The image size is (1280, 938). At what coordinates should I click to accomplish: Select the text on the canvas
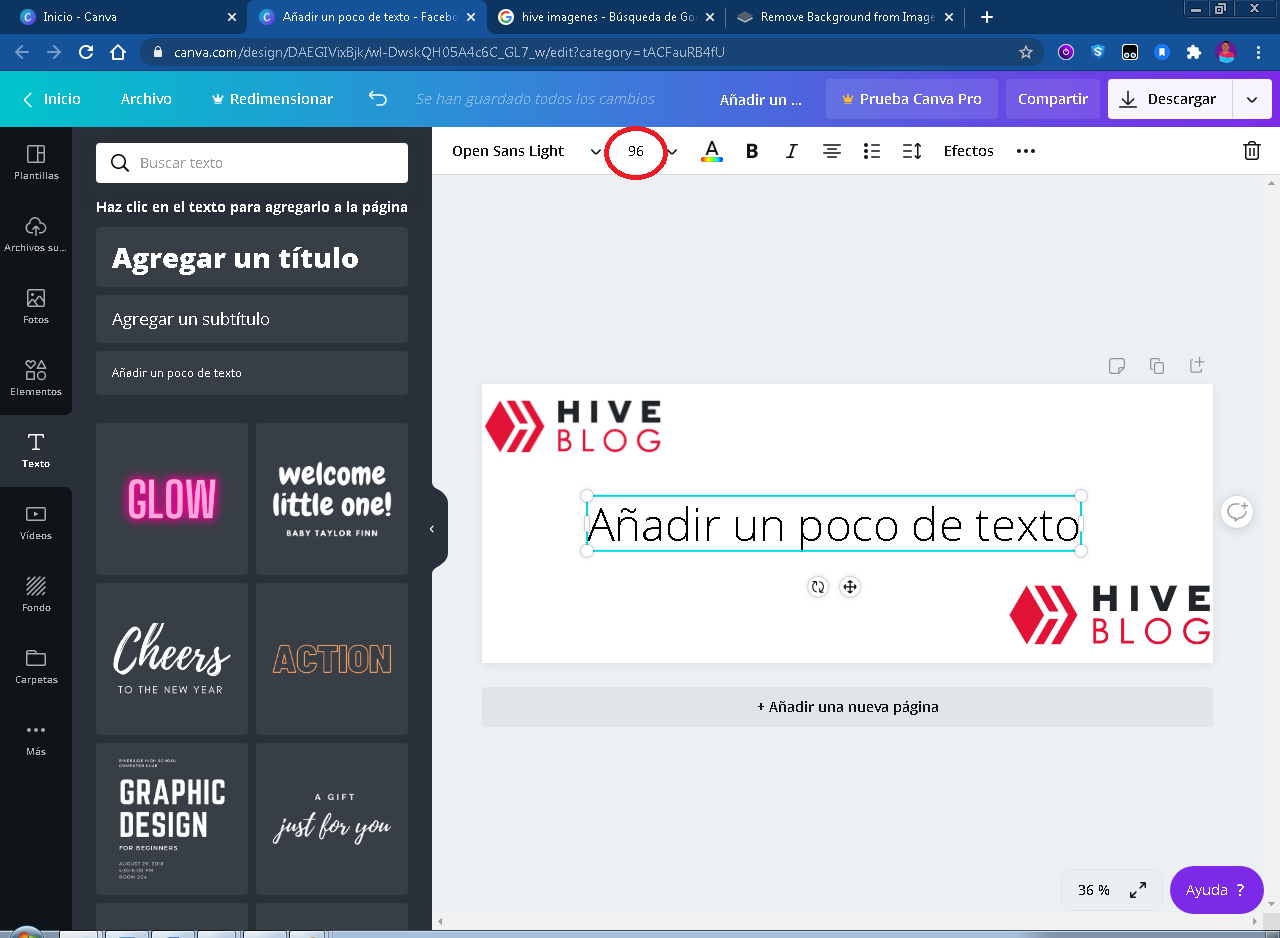pos(834,524)
